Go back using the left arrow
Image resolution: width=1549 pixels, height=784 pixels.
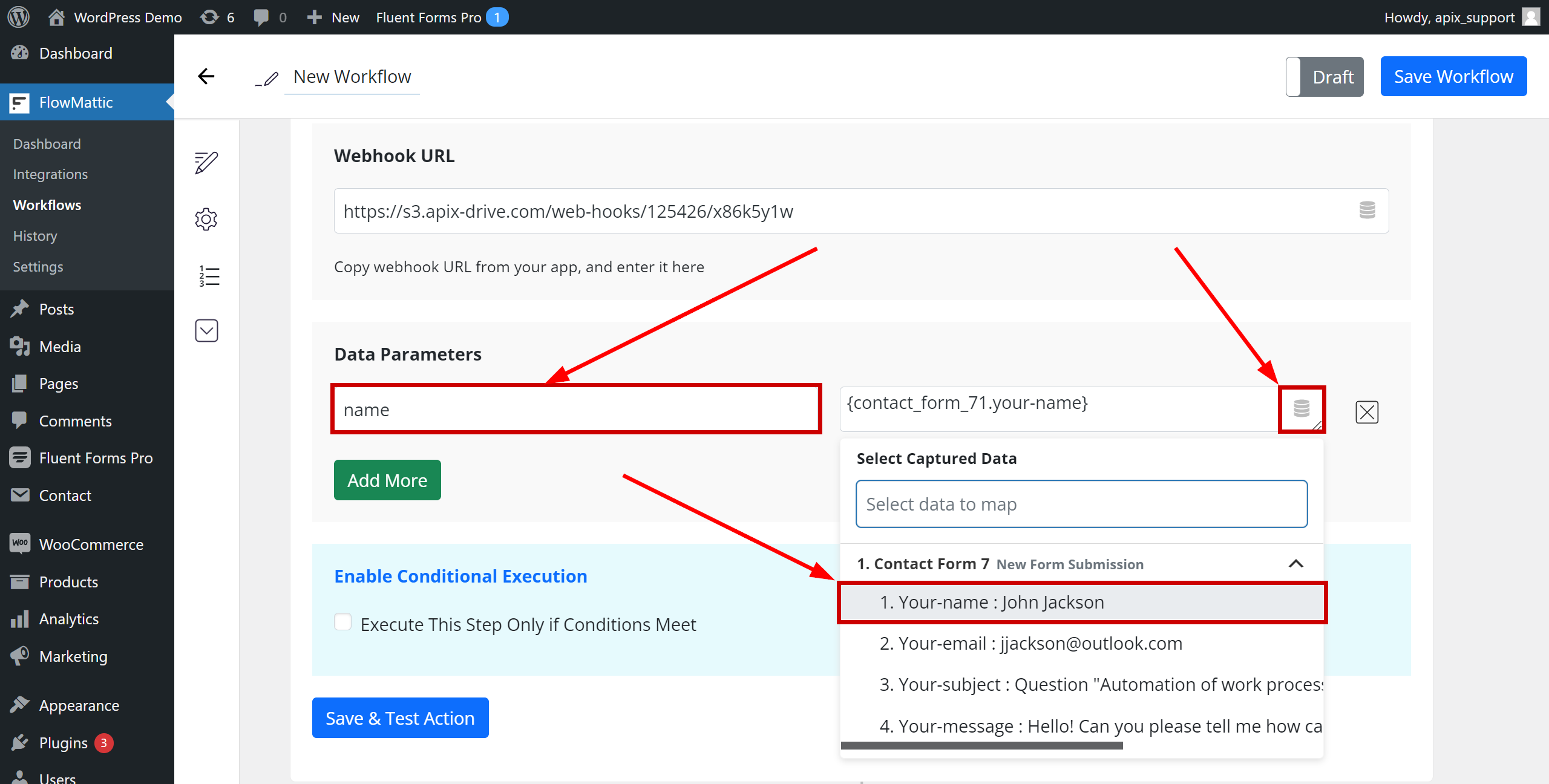tap(206, 76)
